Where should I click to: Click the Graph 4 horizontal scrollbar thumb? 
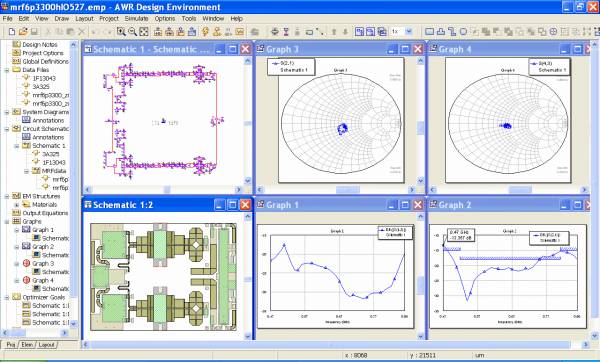[x=520, y=190]
